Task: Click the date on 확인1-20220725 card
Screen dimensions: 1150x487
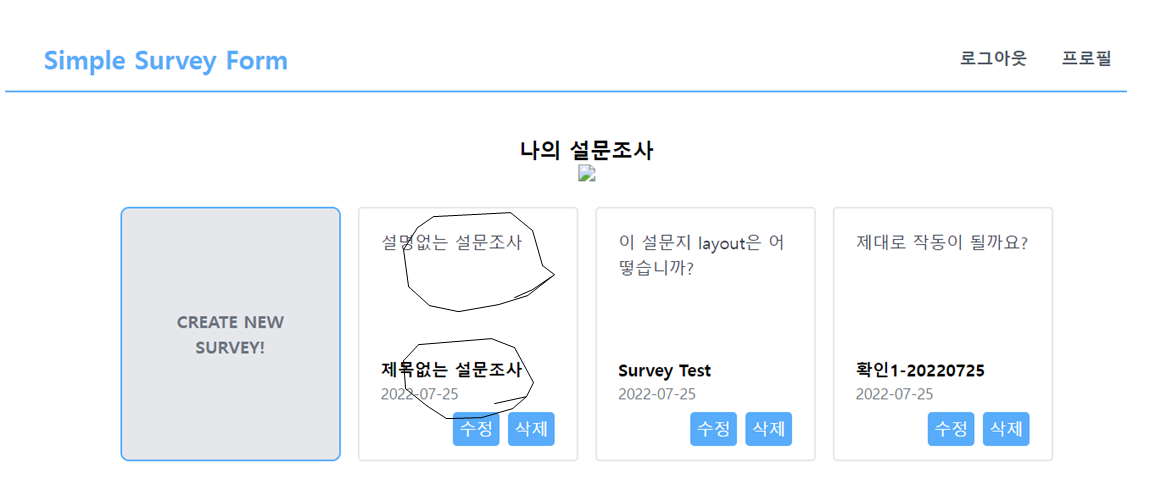Action: click(894, 394)
